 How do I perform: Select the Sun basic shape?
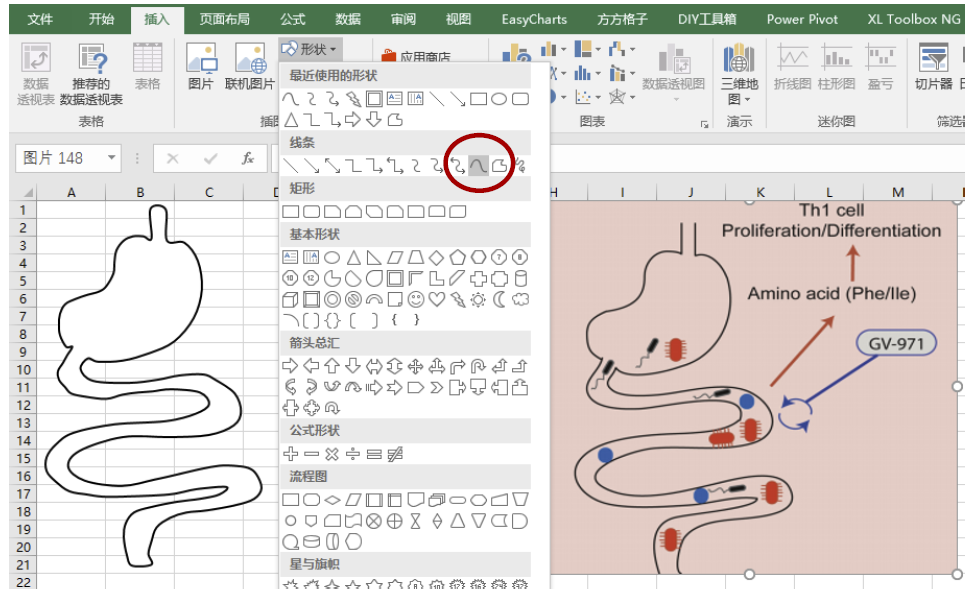478,300
